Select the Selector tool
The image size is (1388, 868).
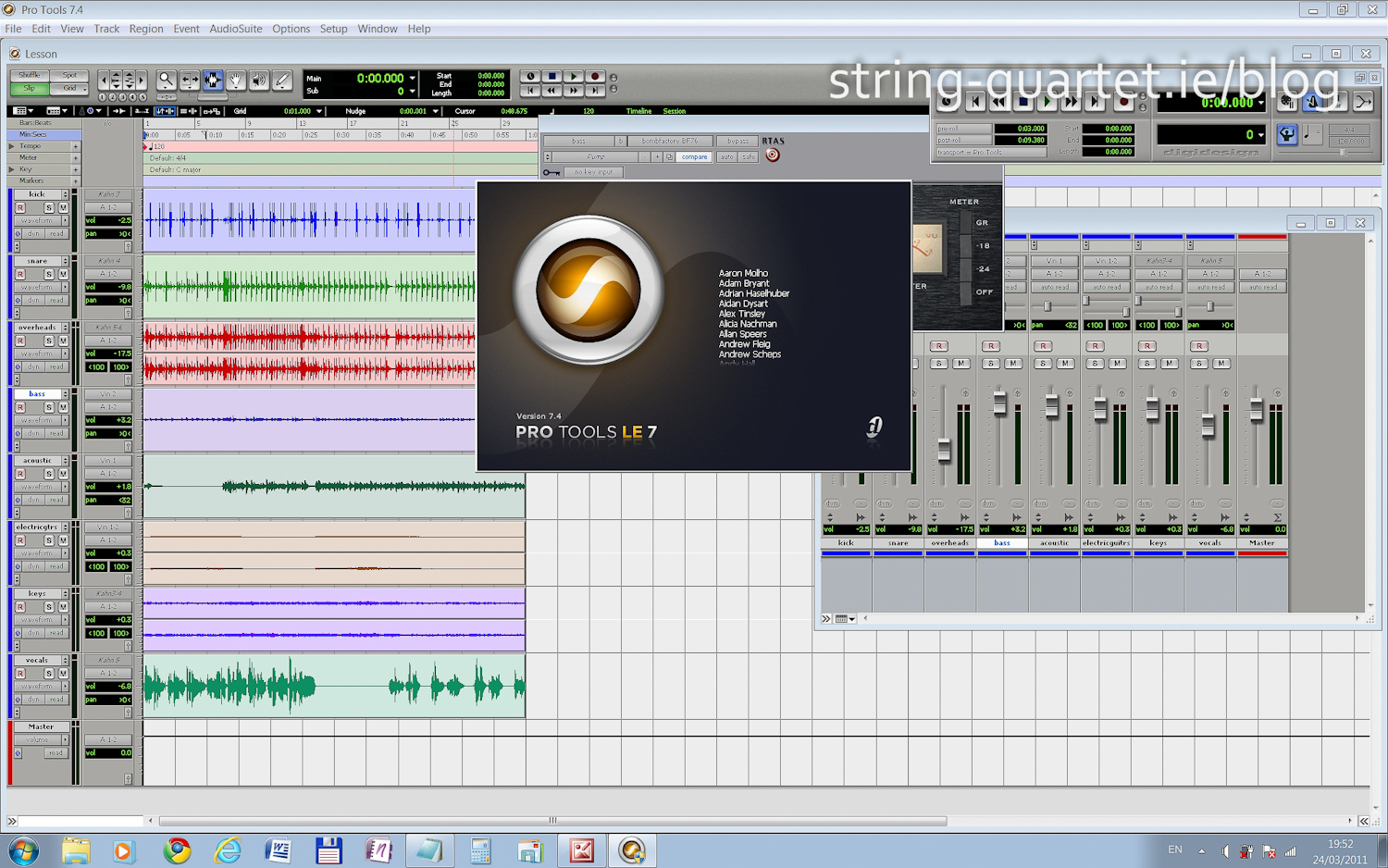[x=213, y=81]
